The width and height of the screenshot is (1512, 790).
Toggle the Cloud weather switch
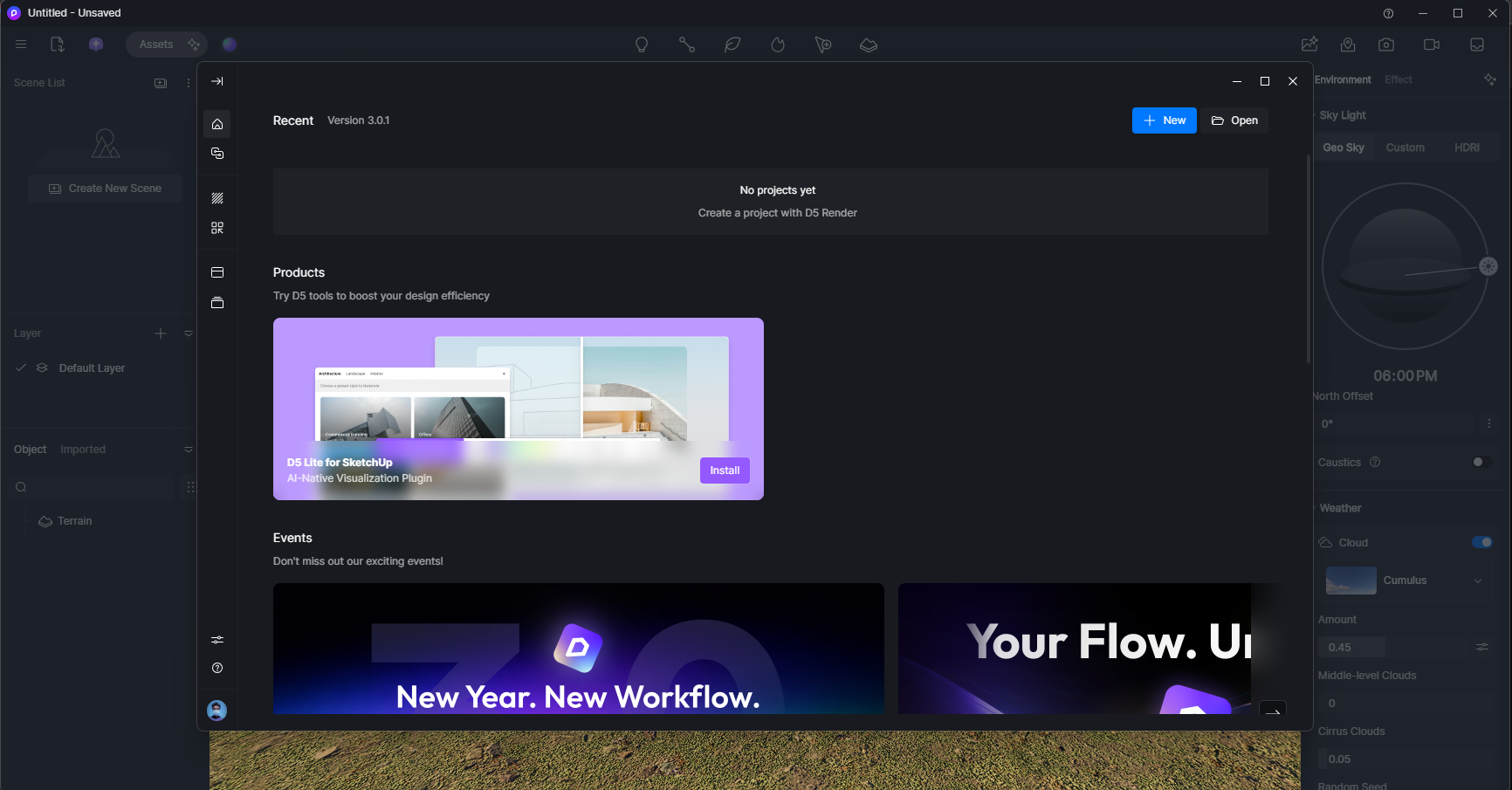point(1481,542)
